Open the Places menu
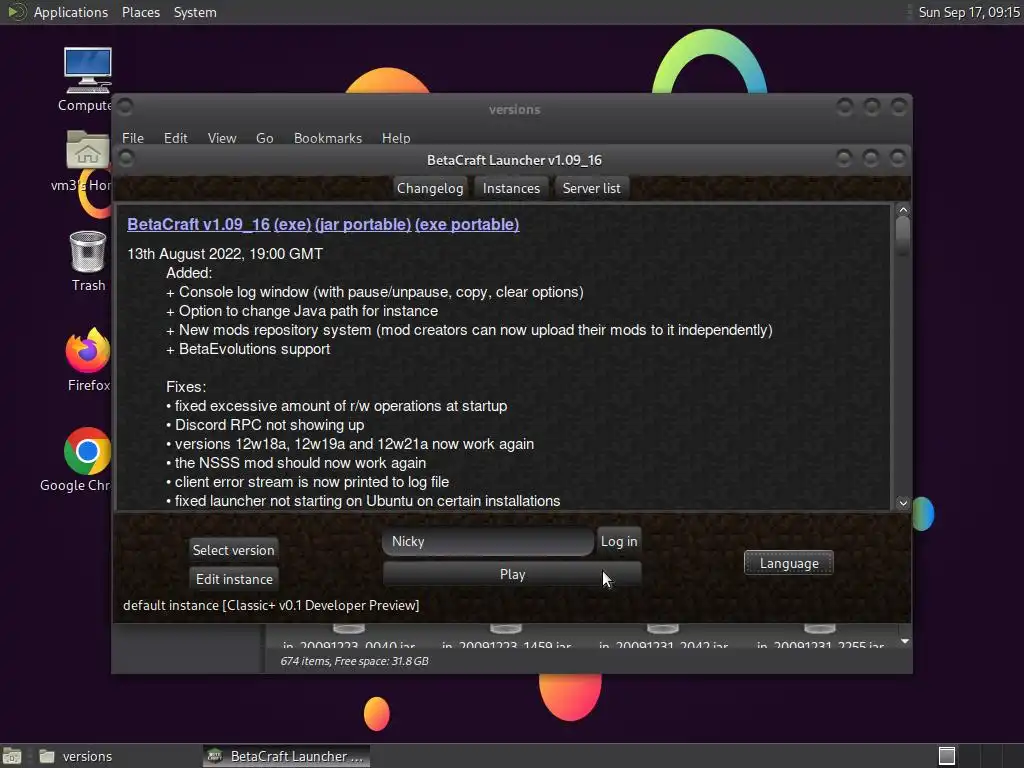The width and height of the screenshot is (1024, 768). tap(140, 12)
